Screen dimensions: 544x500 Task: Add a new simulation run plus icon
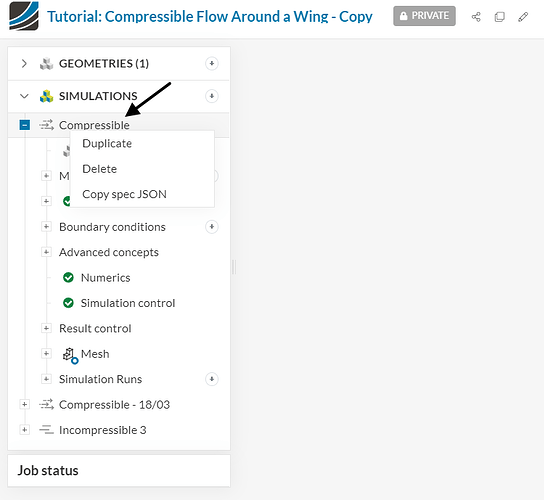tap(212, 379)
